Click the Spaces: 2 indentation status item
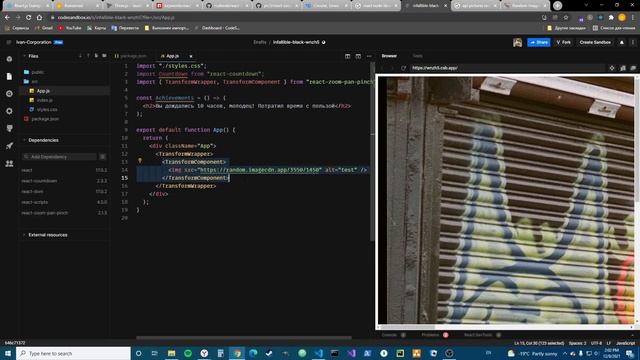Screen dimensions: 640x360 click(x=577, y=343)
